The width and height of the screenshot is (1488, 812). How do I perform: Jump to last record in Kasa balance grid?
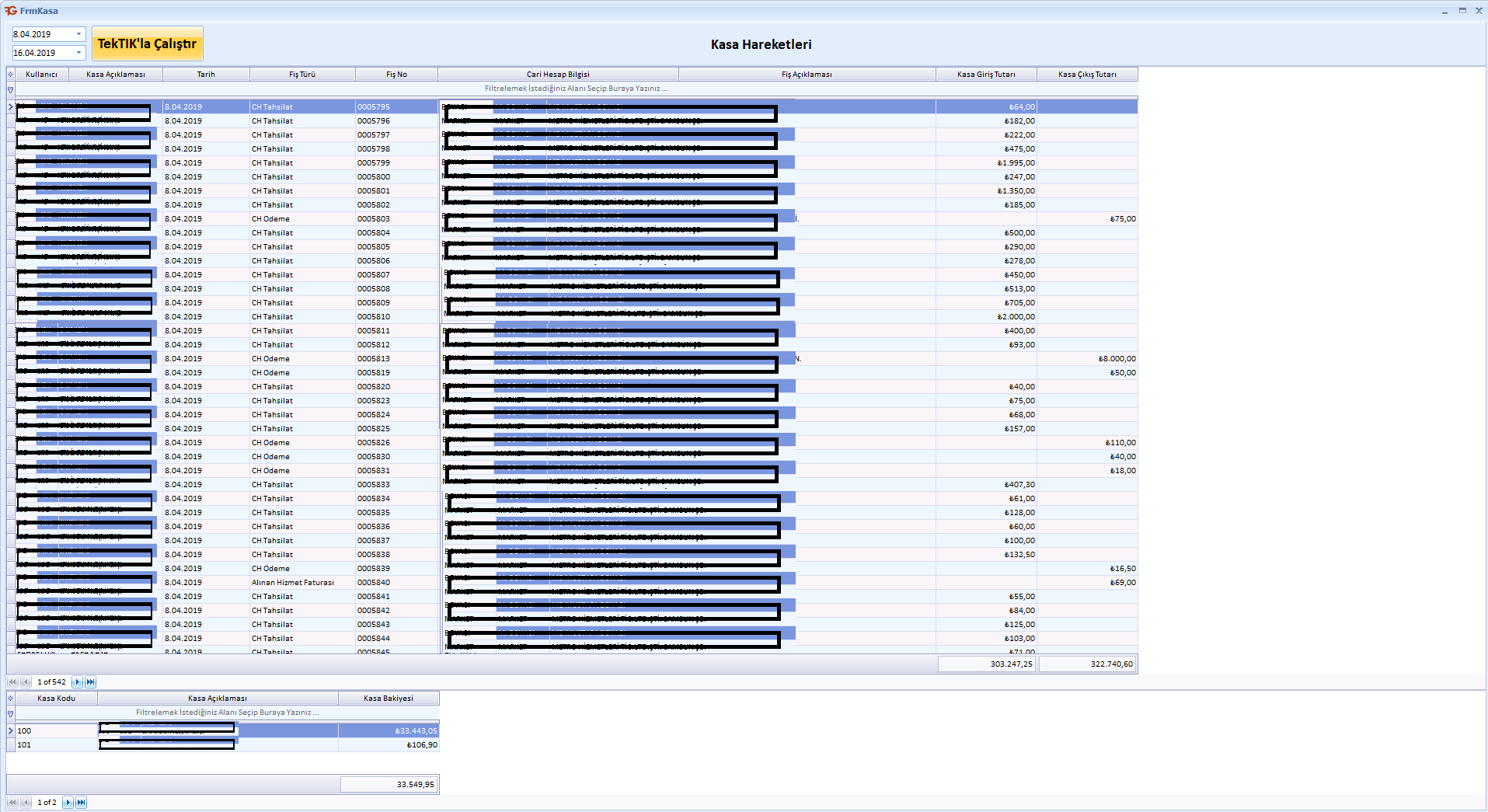coord(82,803)
